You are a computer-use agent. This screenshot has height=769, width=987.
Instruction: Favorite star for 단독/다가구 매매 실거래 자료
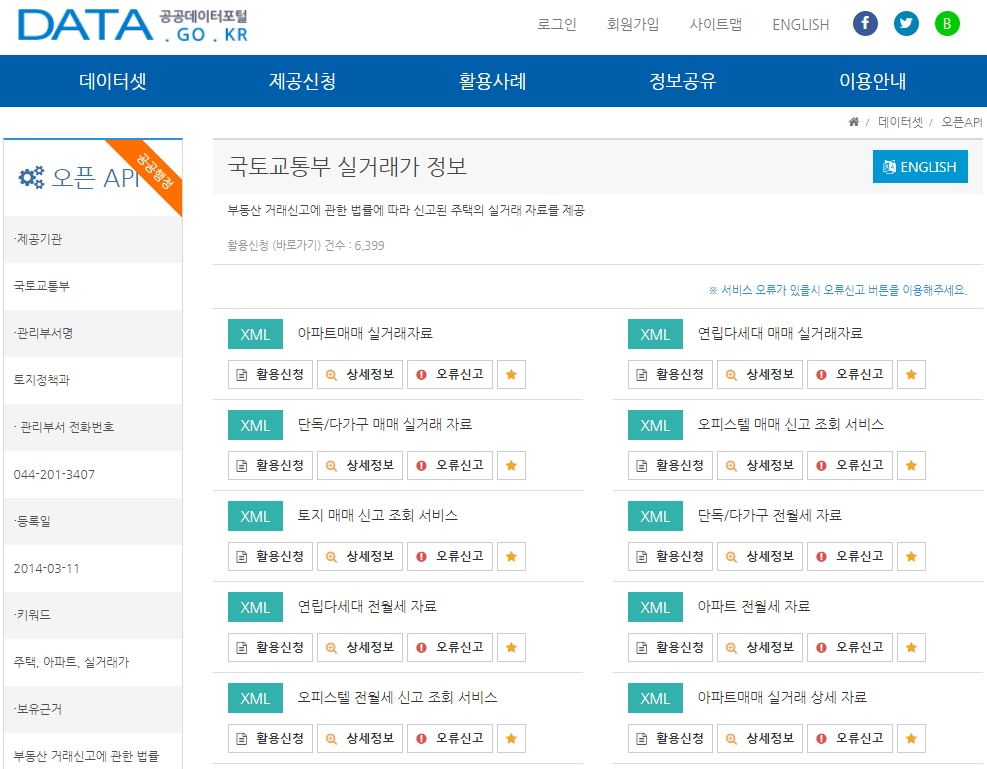point(511,466)
